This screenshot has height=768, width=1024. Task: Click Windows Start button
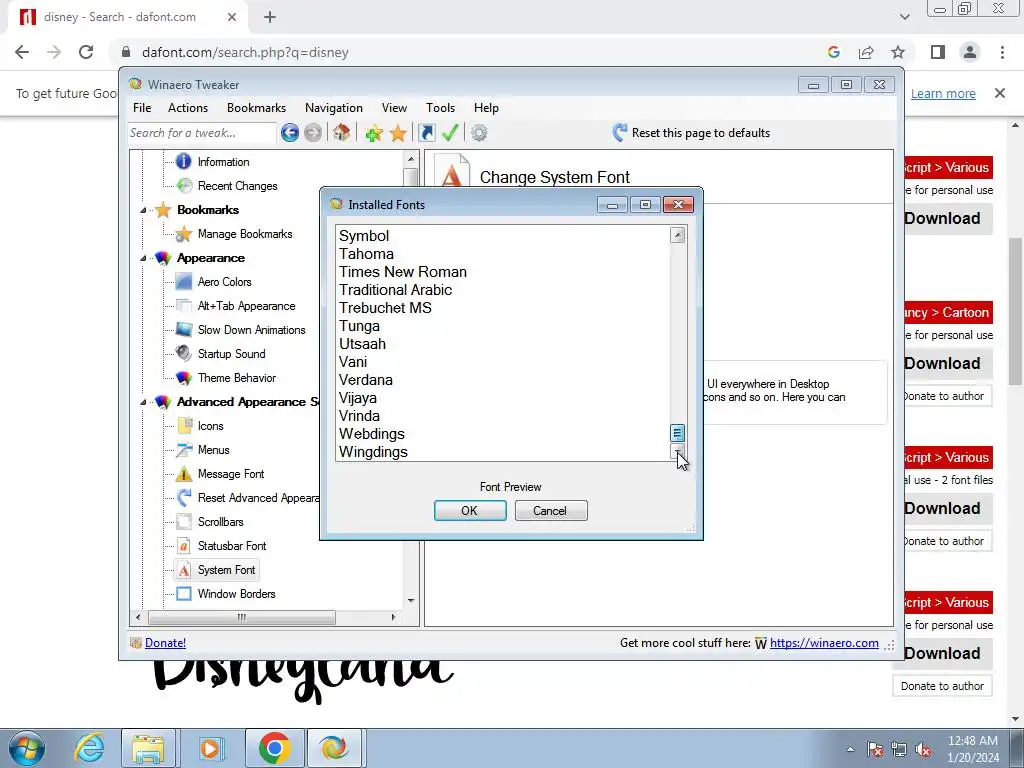pos(26,748)
